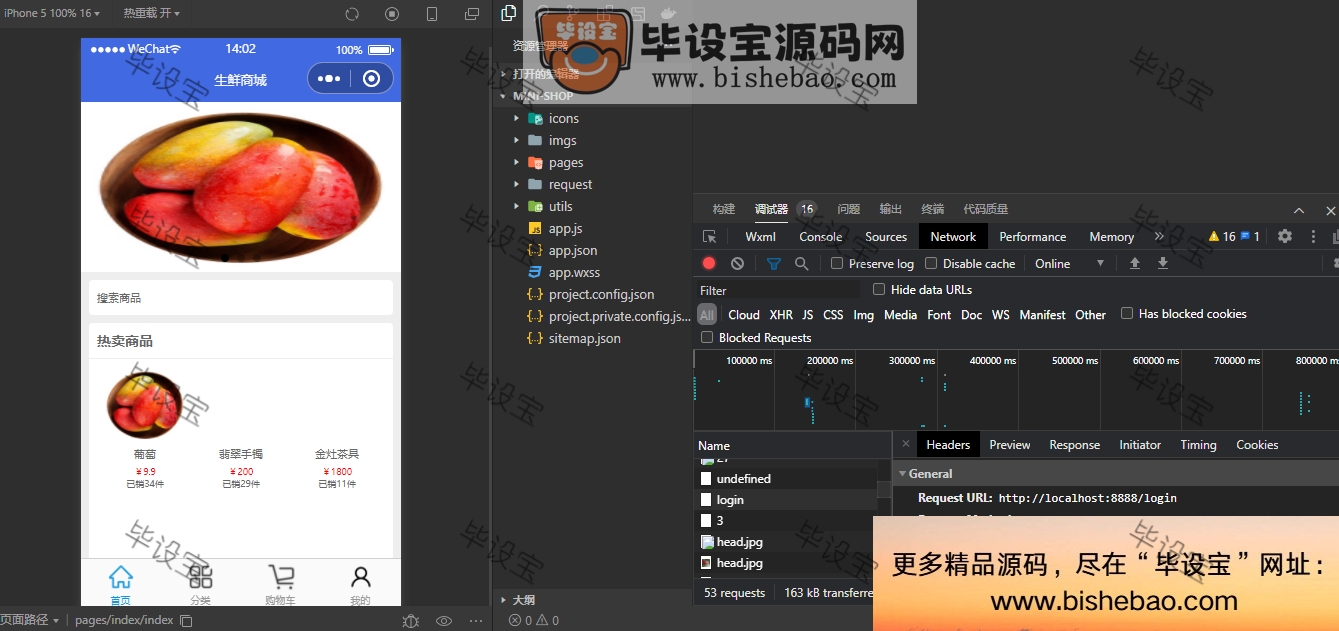This screenshot has width=1339, height=631.
Task: Toggle the phone device frame icon
Action: pos(432,14)
